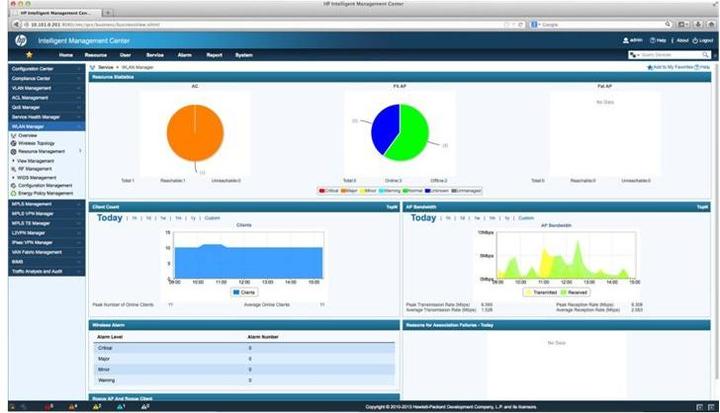720x413 pixels.
Task: Open the User menu
Action: coord(125,55)
